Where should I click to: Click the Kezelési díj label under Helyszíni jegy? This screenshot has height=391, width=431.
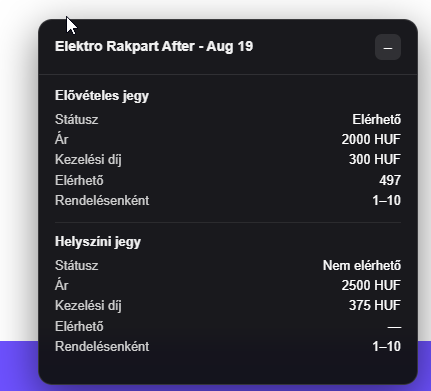[88, 305]
